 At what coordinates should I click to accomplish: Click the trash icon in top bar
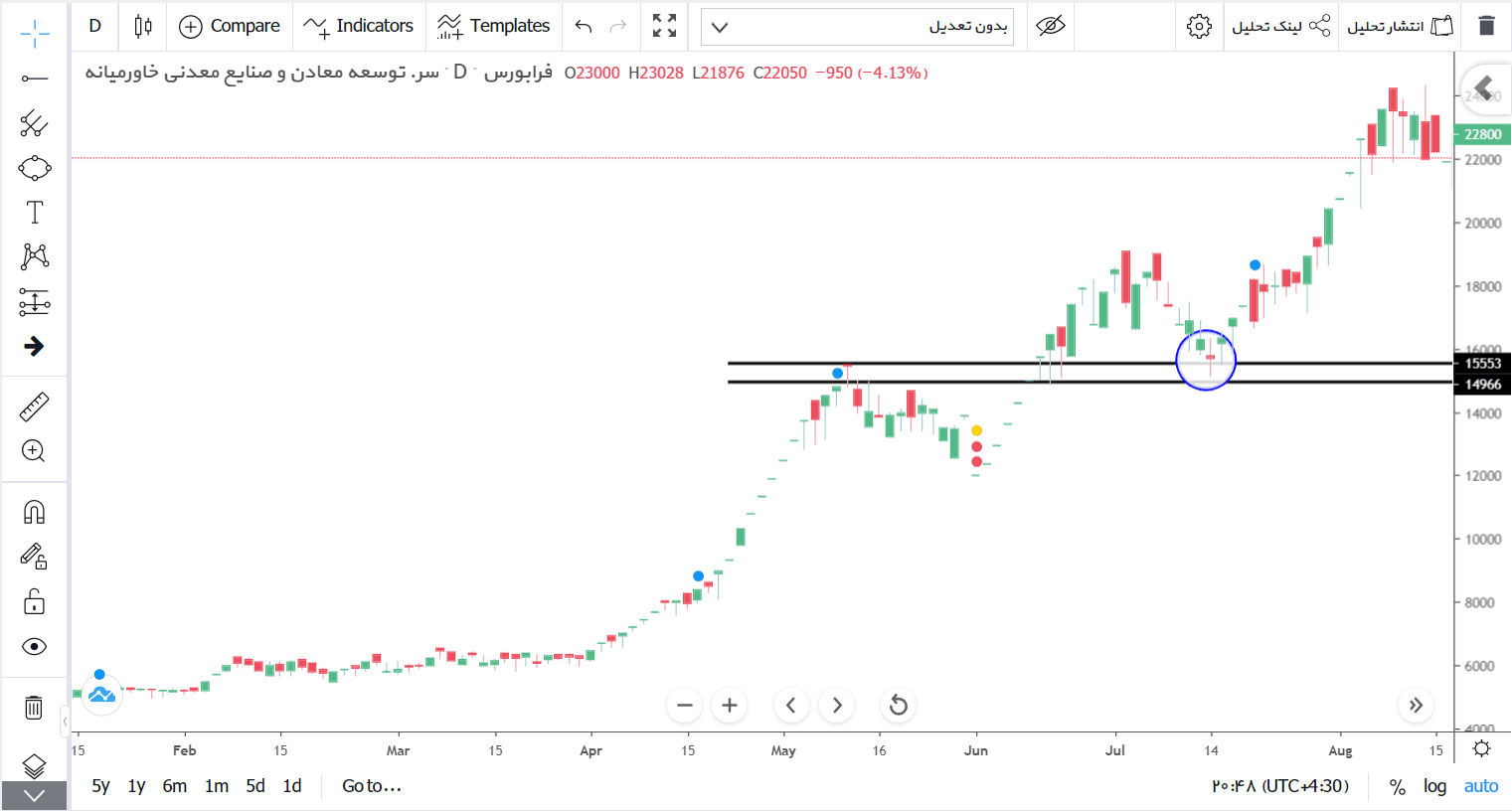pyautogui.click(x=1486, y=26)
